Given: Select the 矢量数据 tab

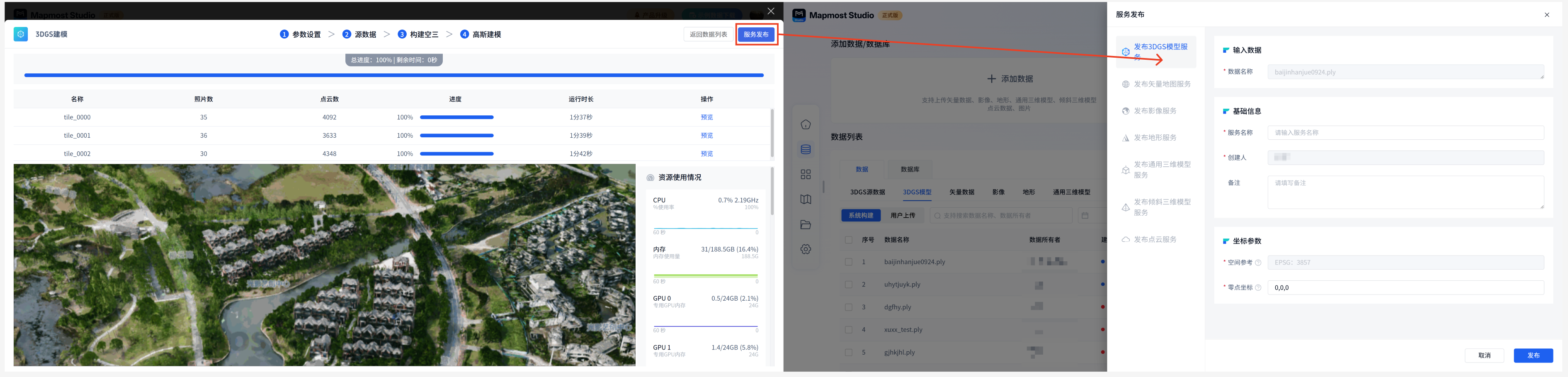Looking at the screenshot, I should tap(961, 192).
